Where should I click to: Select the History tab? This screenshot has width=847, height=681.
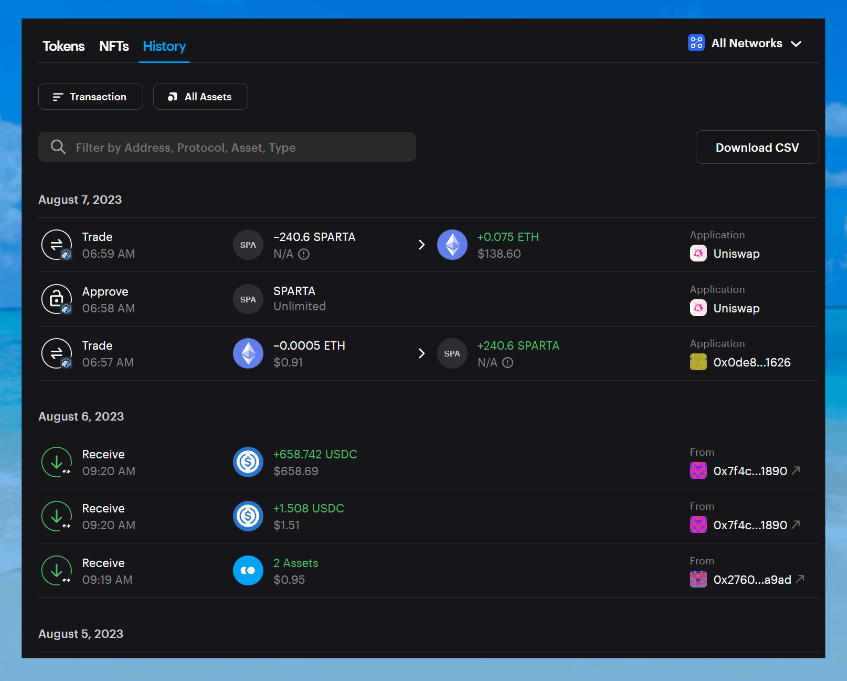click(x=164, y=46)
